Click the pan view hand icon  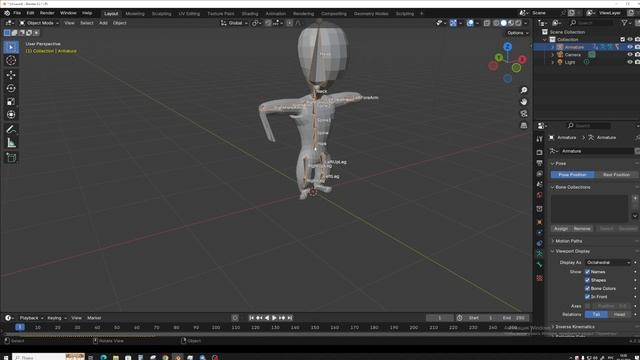tap(524, 102)
